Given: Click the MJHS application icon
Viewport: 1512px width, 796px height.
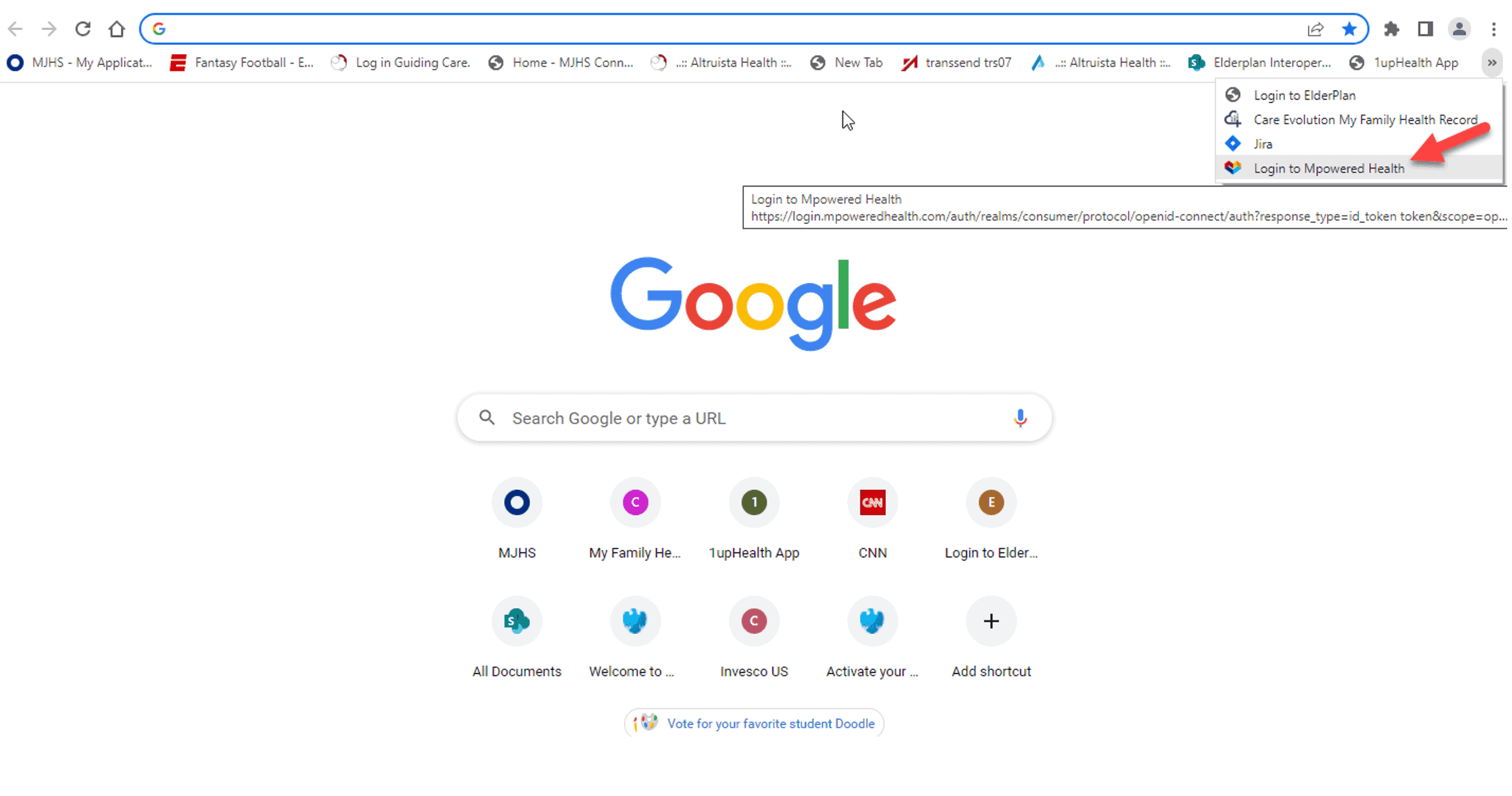Looking at the screenshot, I should (15, 63).
